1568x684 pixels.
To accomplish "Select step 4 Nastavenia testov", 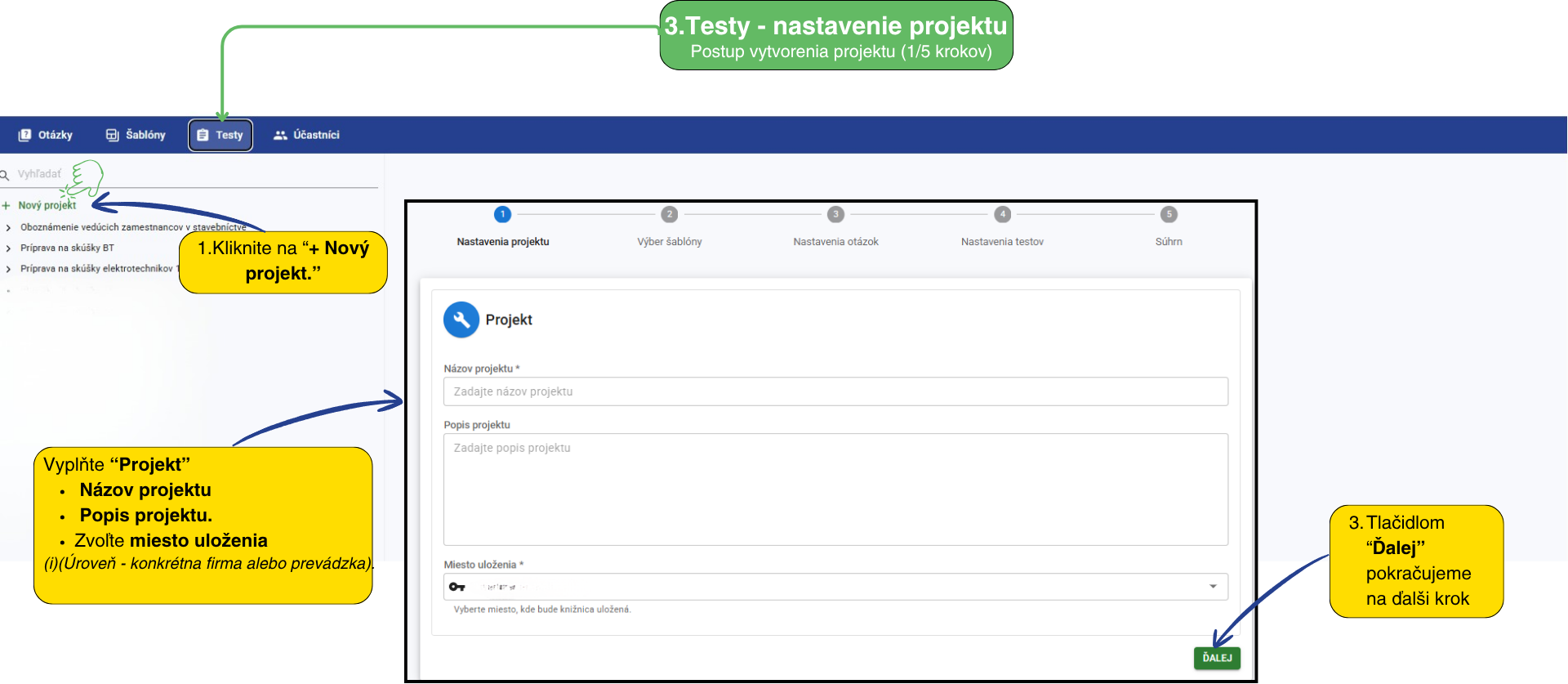I will (x=1002, y=214).
